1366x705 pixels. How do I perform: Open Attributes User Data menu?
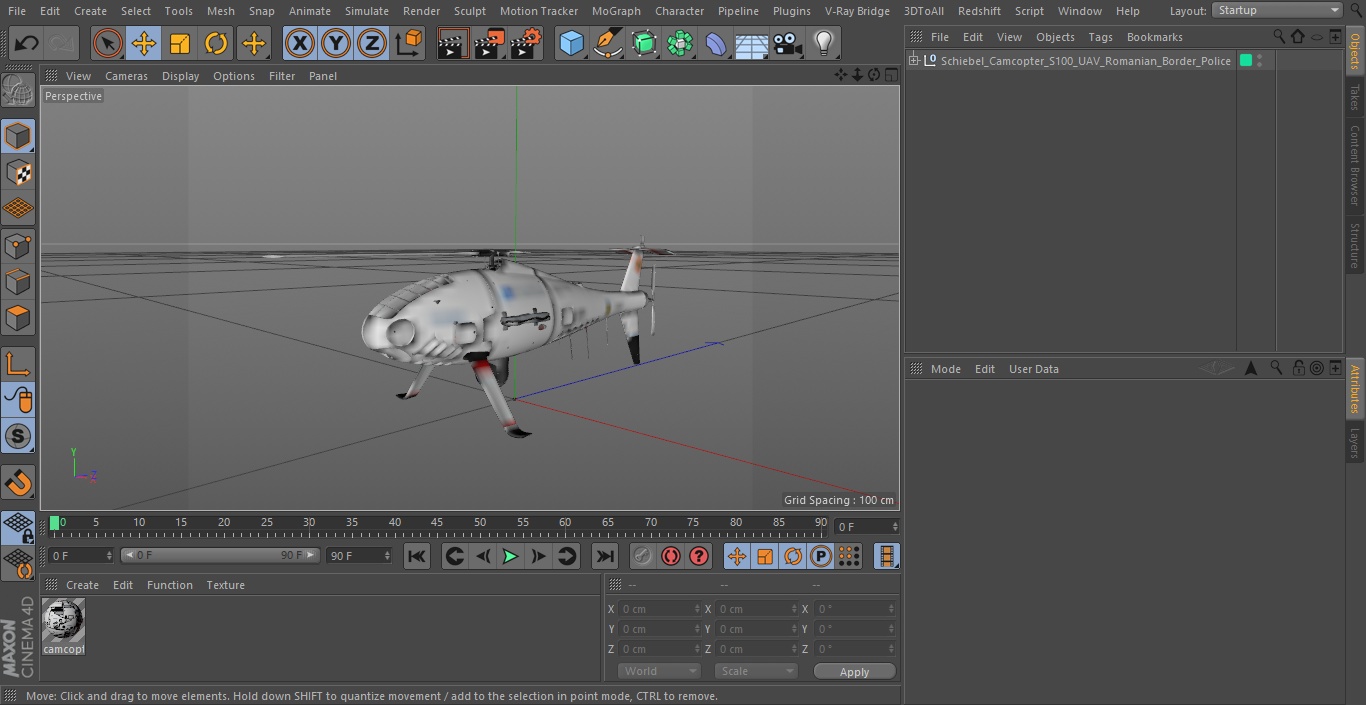click(x=1033, y=369)
